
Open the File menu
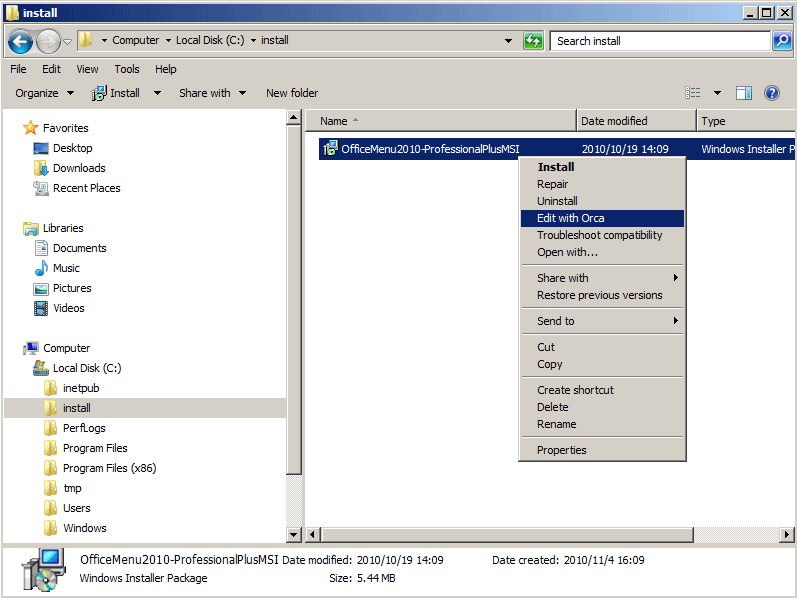(18, 69)
